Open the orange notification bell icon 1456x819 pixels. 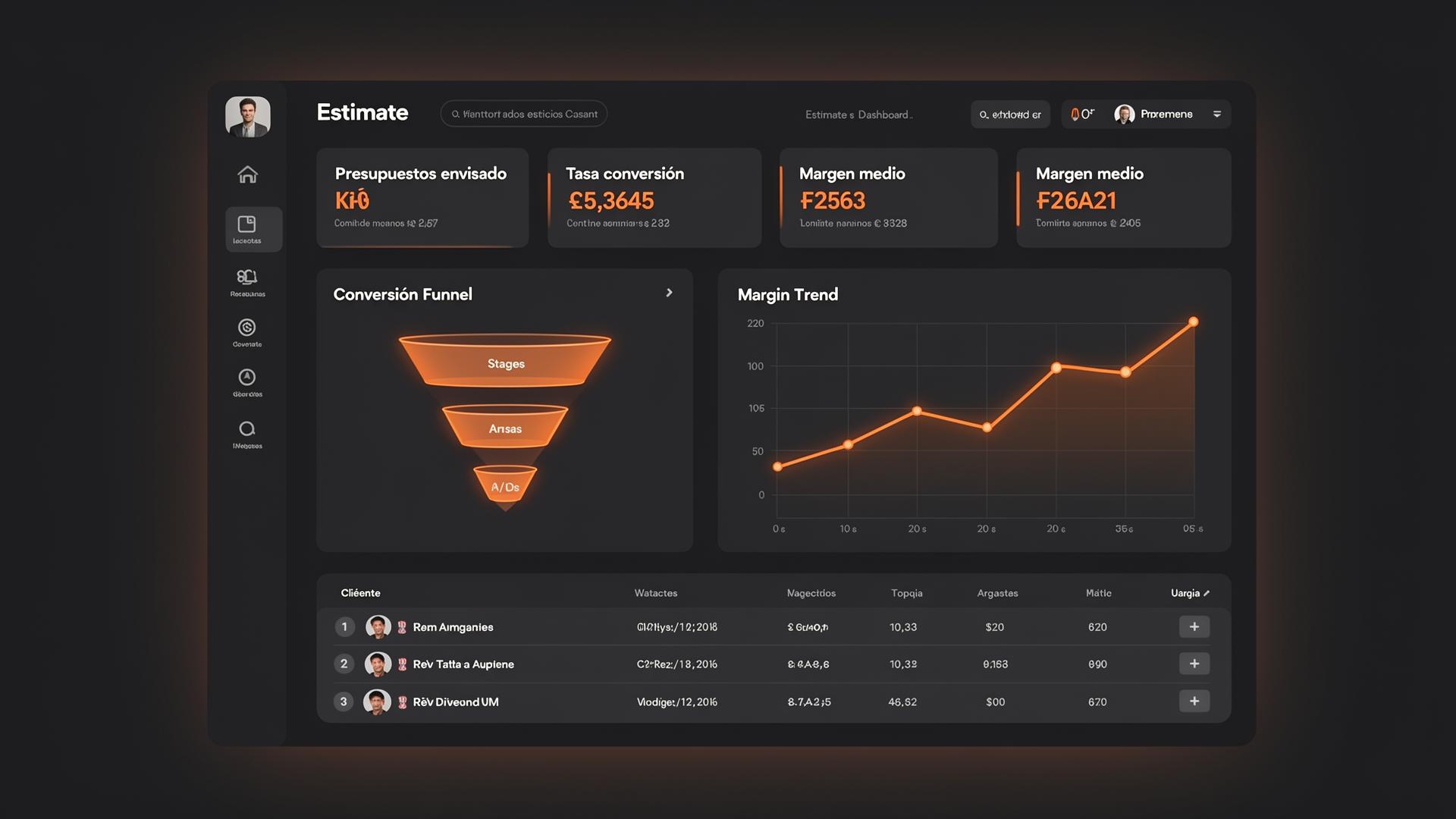(1075, 115)
